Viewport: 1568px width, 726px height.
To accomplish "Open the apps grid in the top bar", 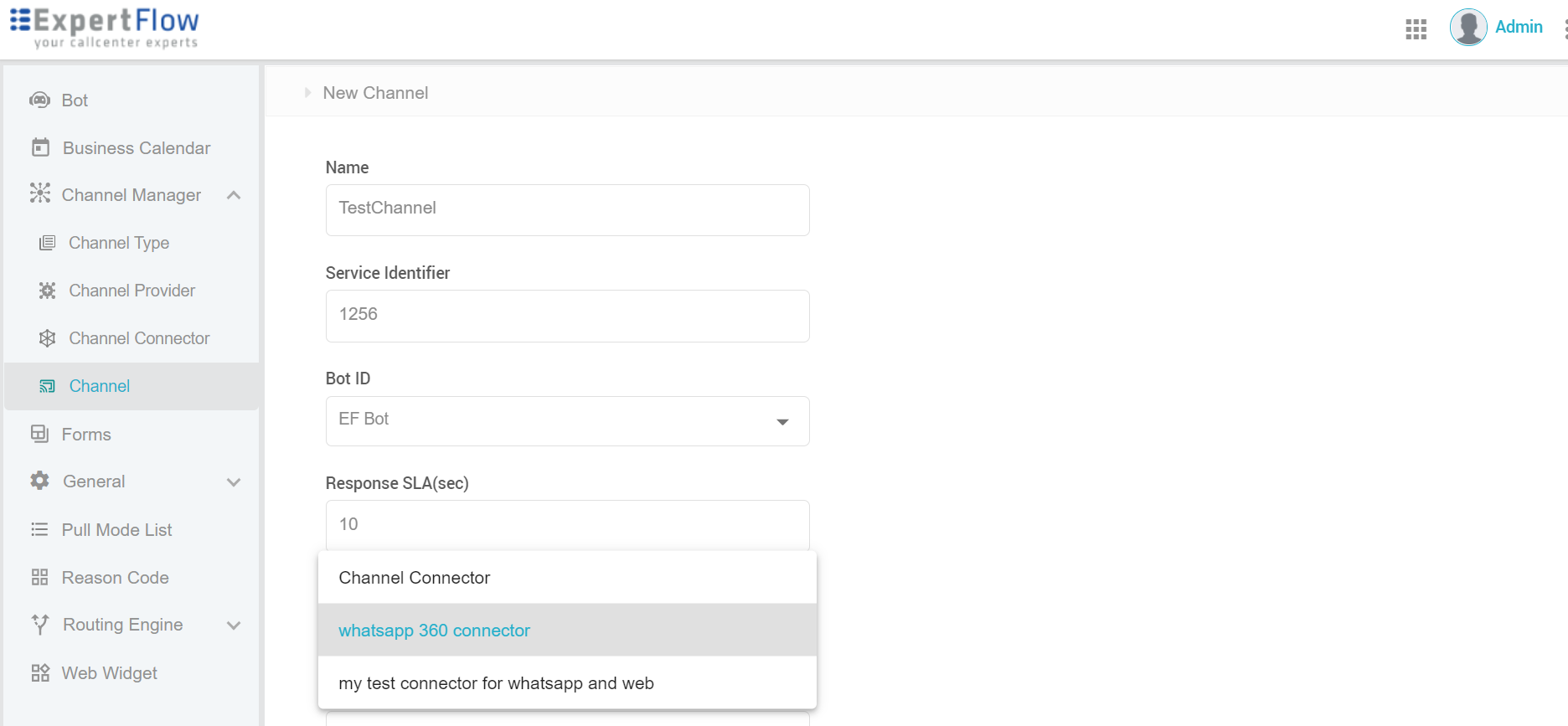I will coord(1416,28).
